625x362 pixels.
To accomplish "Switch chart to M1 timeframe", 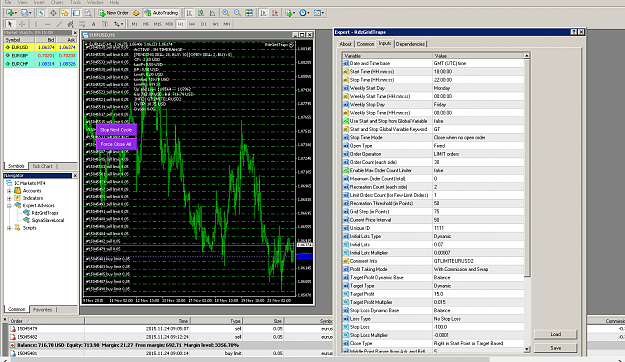I will pos(134,24).
